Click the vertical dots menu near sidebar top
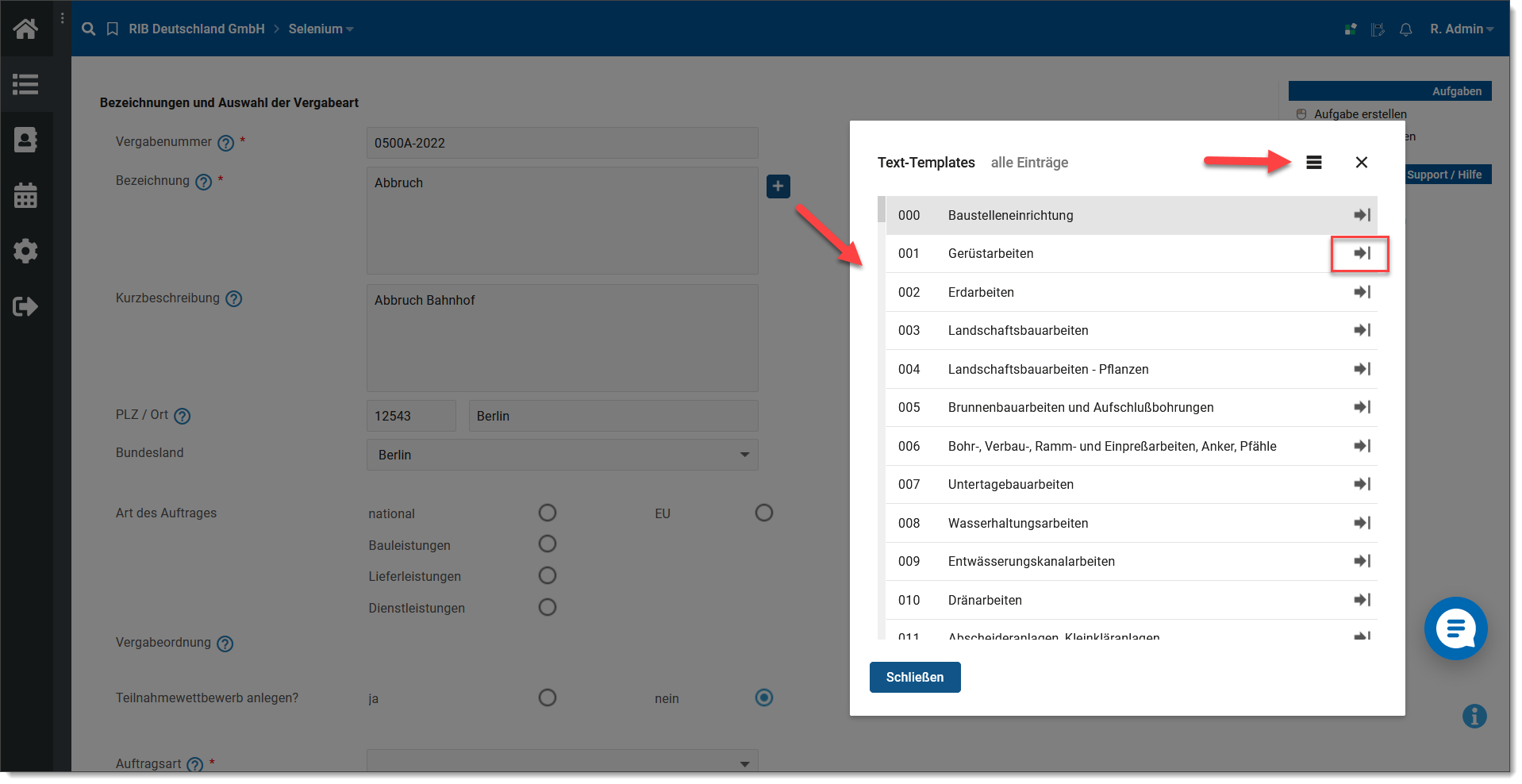Screen dimensions: 1522x784 (x=63, y=17)
